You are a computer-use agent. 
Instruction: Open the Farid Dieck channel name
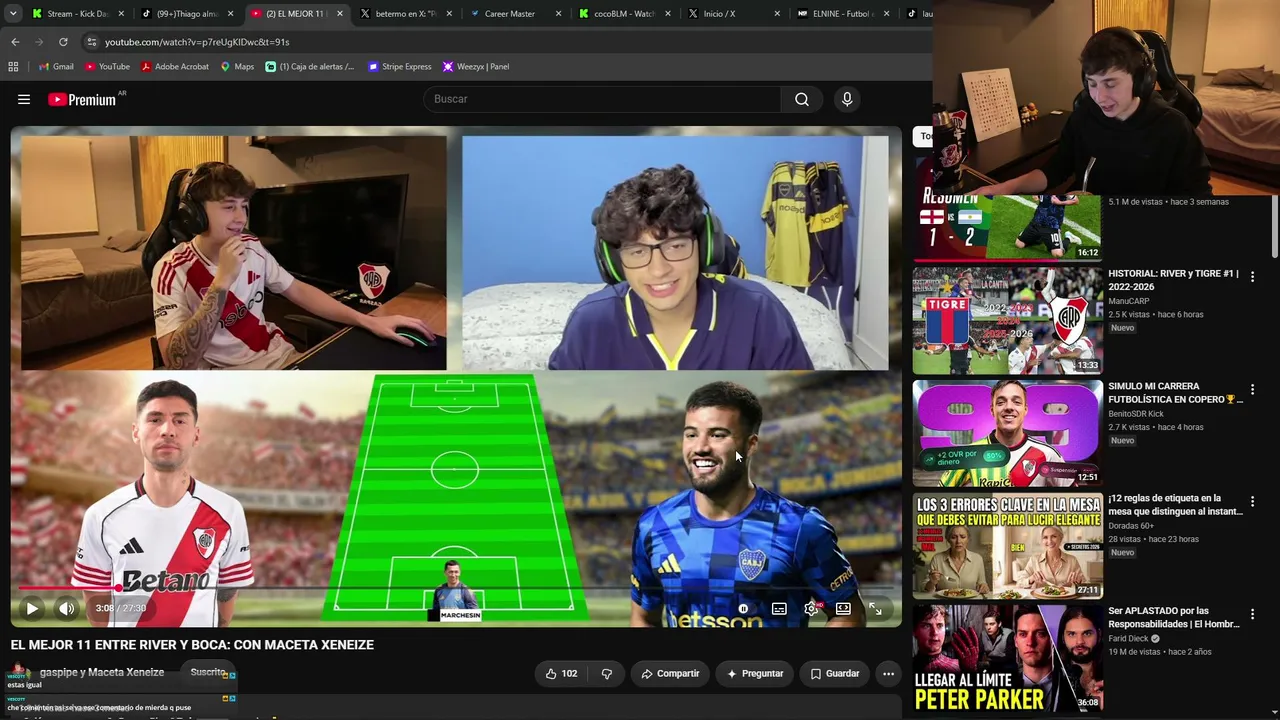(1128, 639)
